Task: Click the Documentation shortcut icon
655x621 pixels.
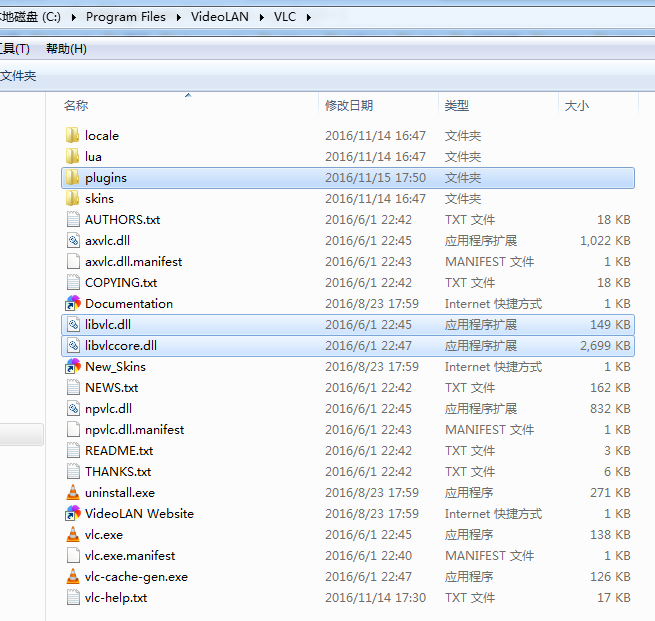Action: tap(73, 304)
